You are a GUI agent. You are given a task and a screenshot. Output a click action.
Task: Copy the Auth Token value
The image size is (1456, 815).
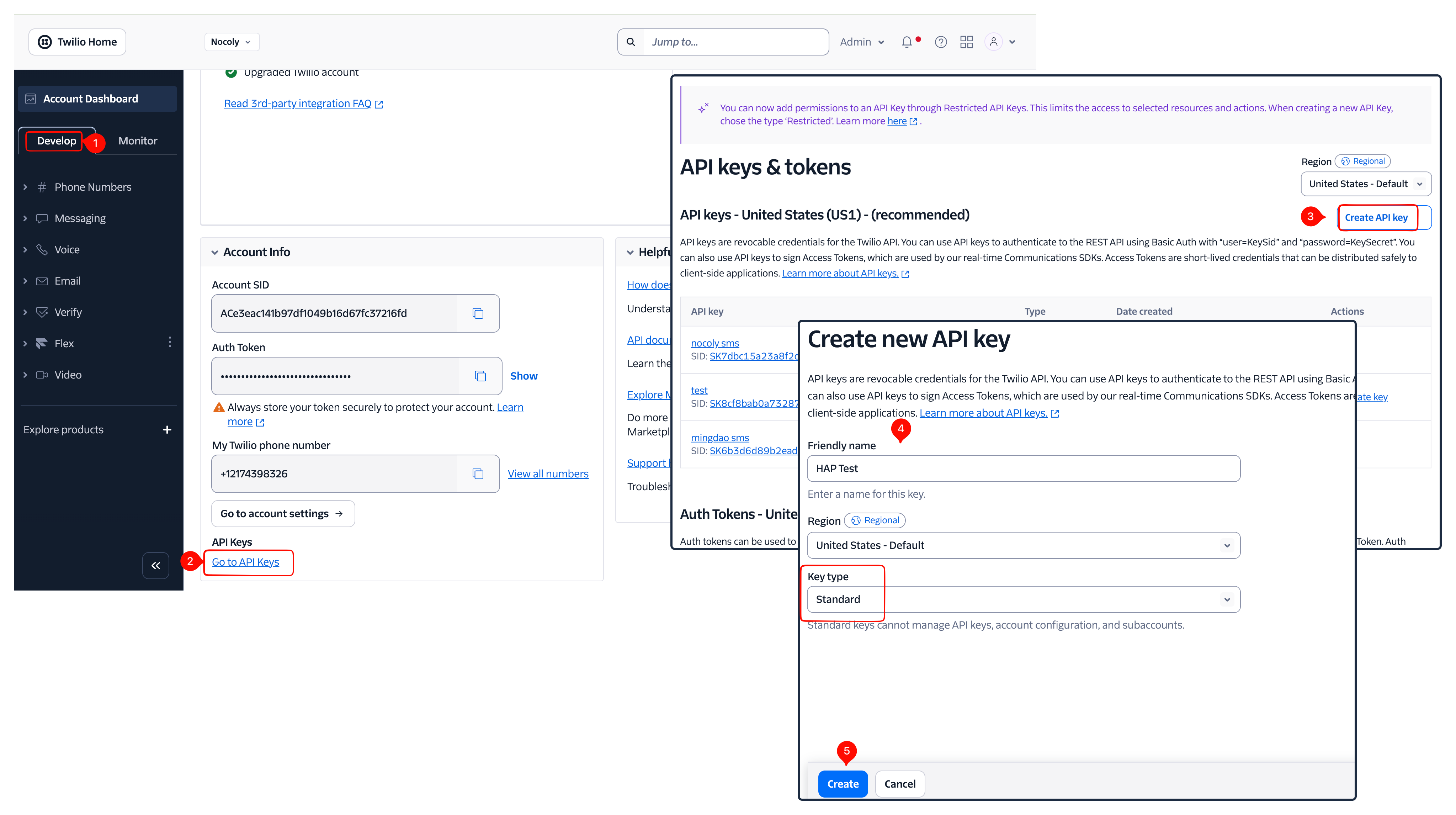coord(480,376)
